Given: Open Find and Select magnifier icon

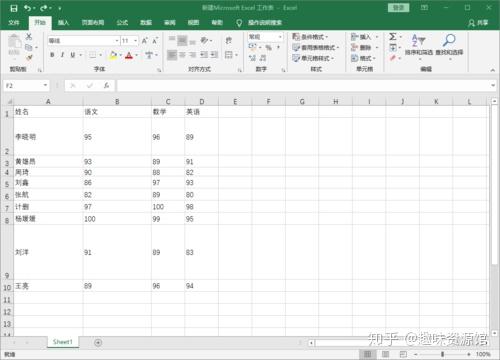Looking at the screenshot, I should [449, 40].
